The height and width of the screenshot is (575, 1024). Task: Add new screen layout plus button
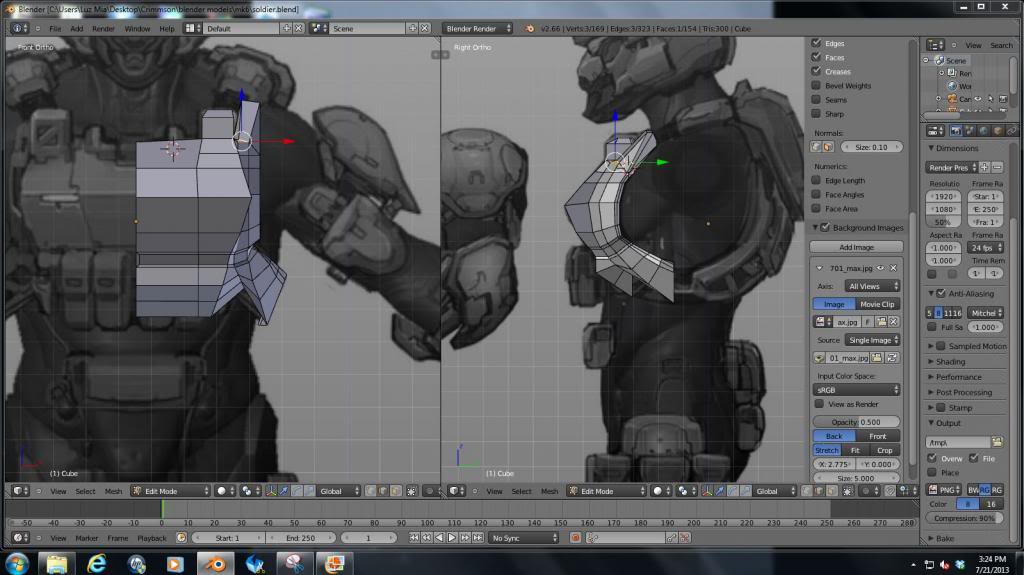(x=286, y=28)
